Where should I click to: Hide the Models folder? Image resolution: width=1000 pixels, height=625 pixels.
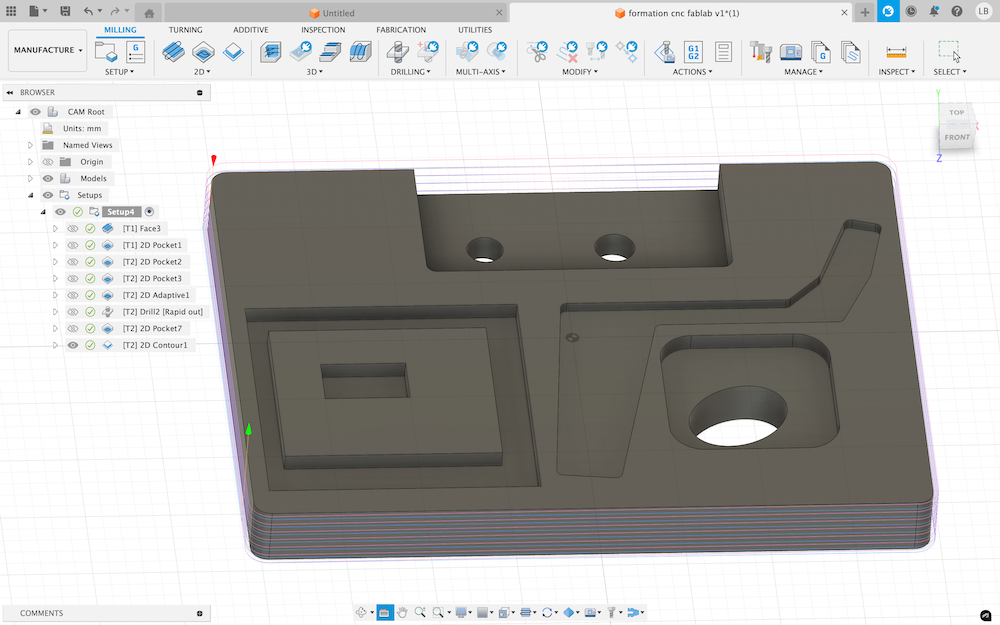(48, 179)
